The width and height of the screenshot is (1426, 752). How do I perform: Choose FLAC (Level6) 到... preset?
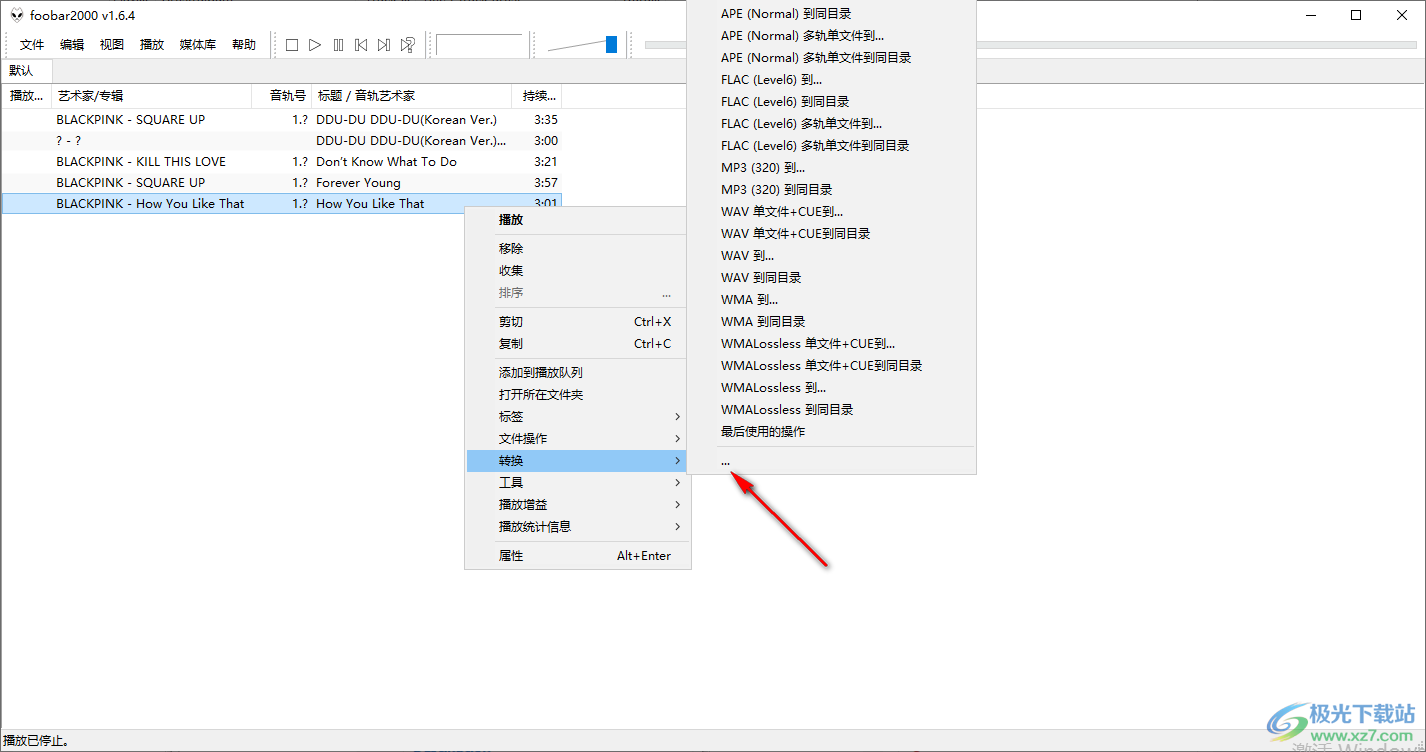pyautogui.click(x=831, y=80)
